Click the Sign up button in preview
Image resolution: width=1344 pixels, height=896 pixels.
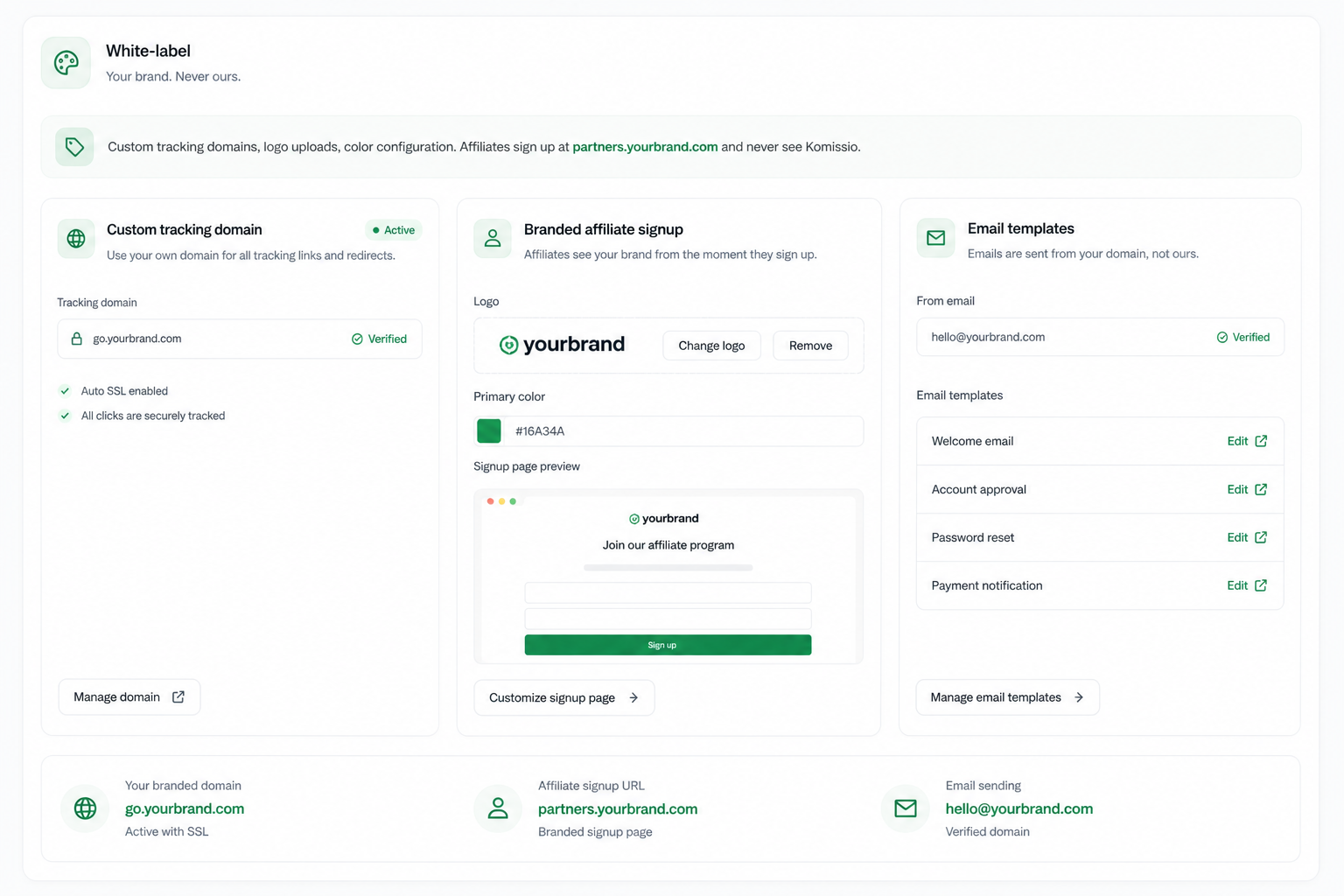tap(668, 645)
